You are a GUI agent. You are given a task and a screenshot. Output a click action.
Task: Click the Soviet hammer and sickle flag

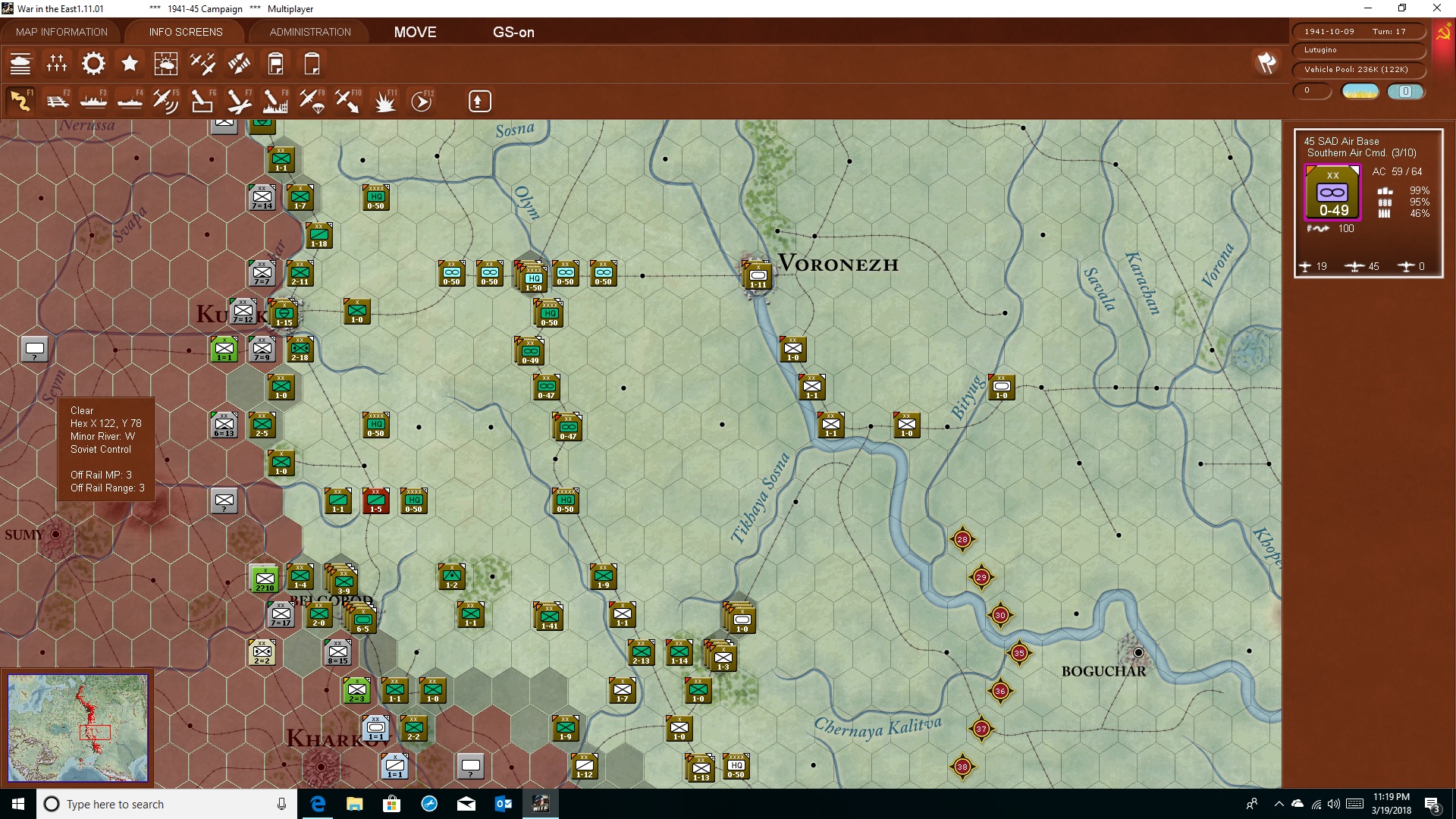[1443, 33]
